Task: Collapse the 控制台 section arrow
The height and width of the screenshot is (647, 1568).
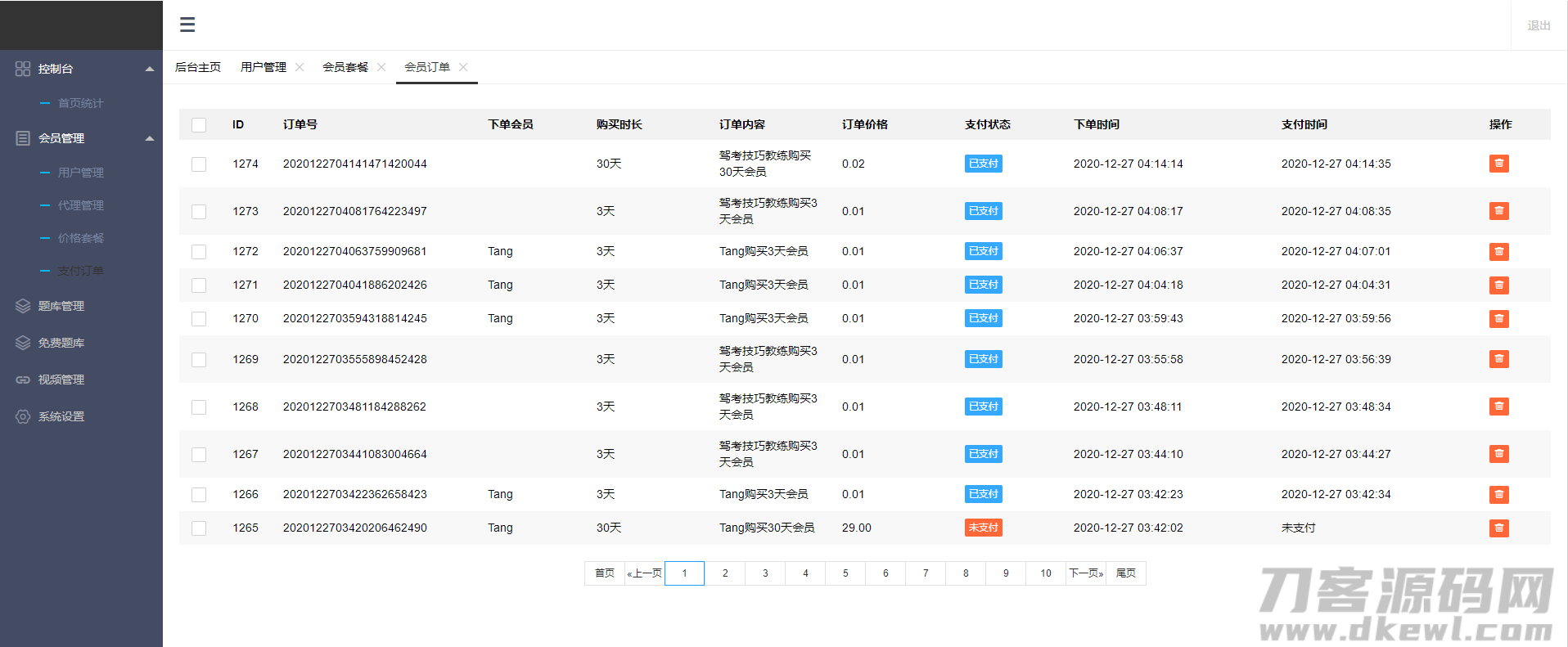Action: pyautogui.click(x=150, y=69)
